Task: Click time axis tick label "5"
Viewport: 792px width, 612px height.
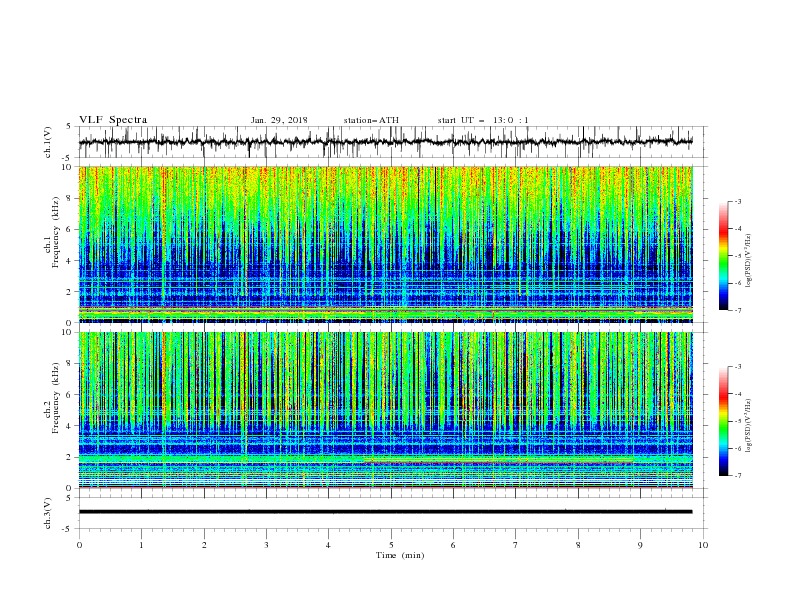Action: tap(391, 545)
